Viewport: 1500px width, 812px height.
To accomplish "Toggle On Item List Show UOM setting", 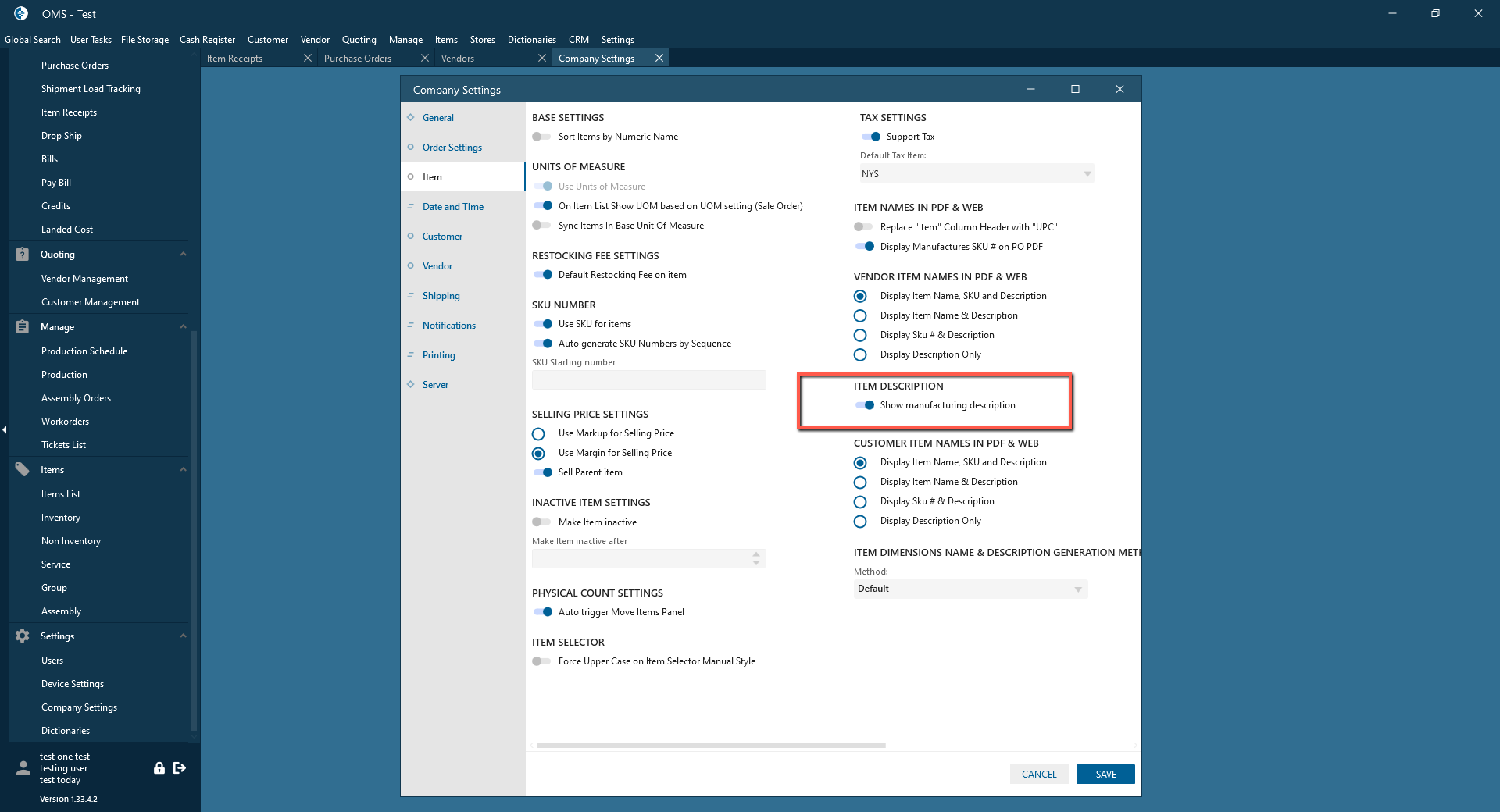I will [x=542, y=206].
